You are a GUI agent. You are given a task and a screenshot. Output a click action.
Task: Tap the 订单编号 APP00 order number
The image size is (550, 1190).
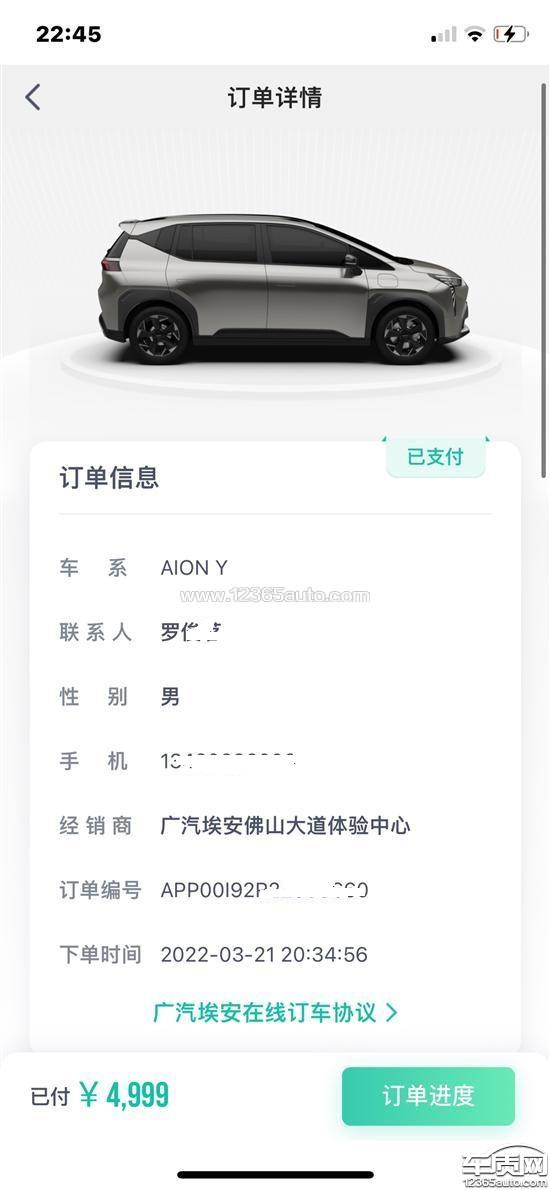(x=265, y=890)
